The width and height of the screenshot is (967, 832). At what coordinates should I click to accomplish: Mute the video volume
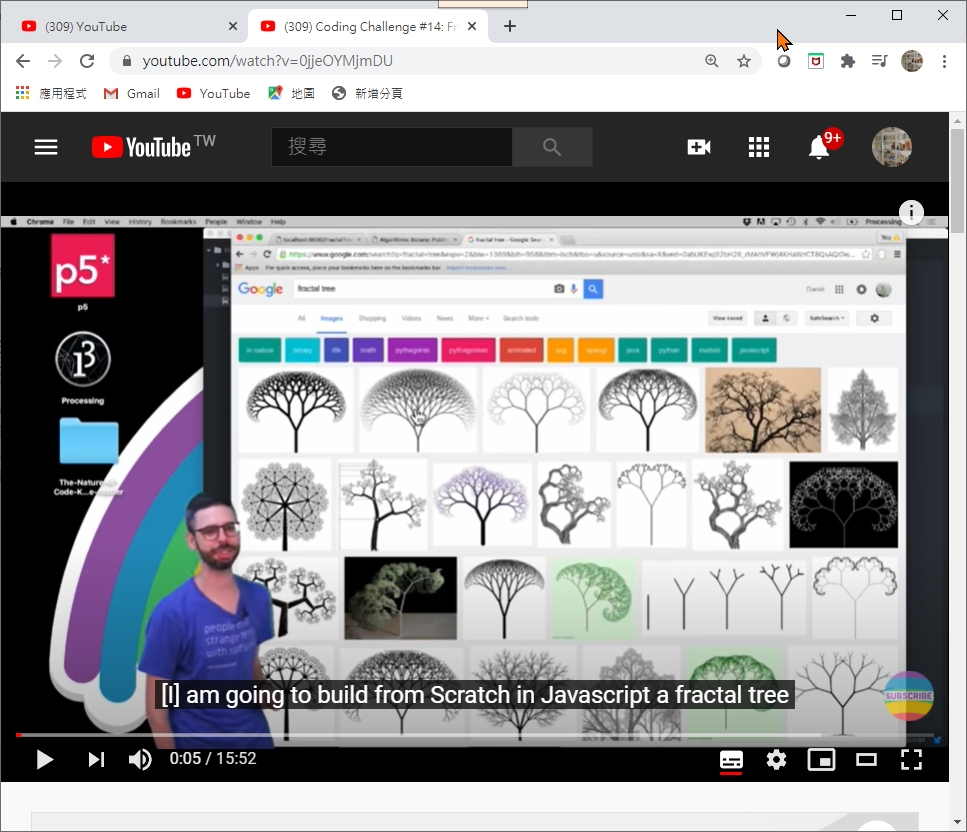140,759
